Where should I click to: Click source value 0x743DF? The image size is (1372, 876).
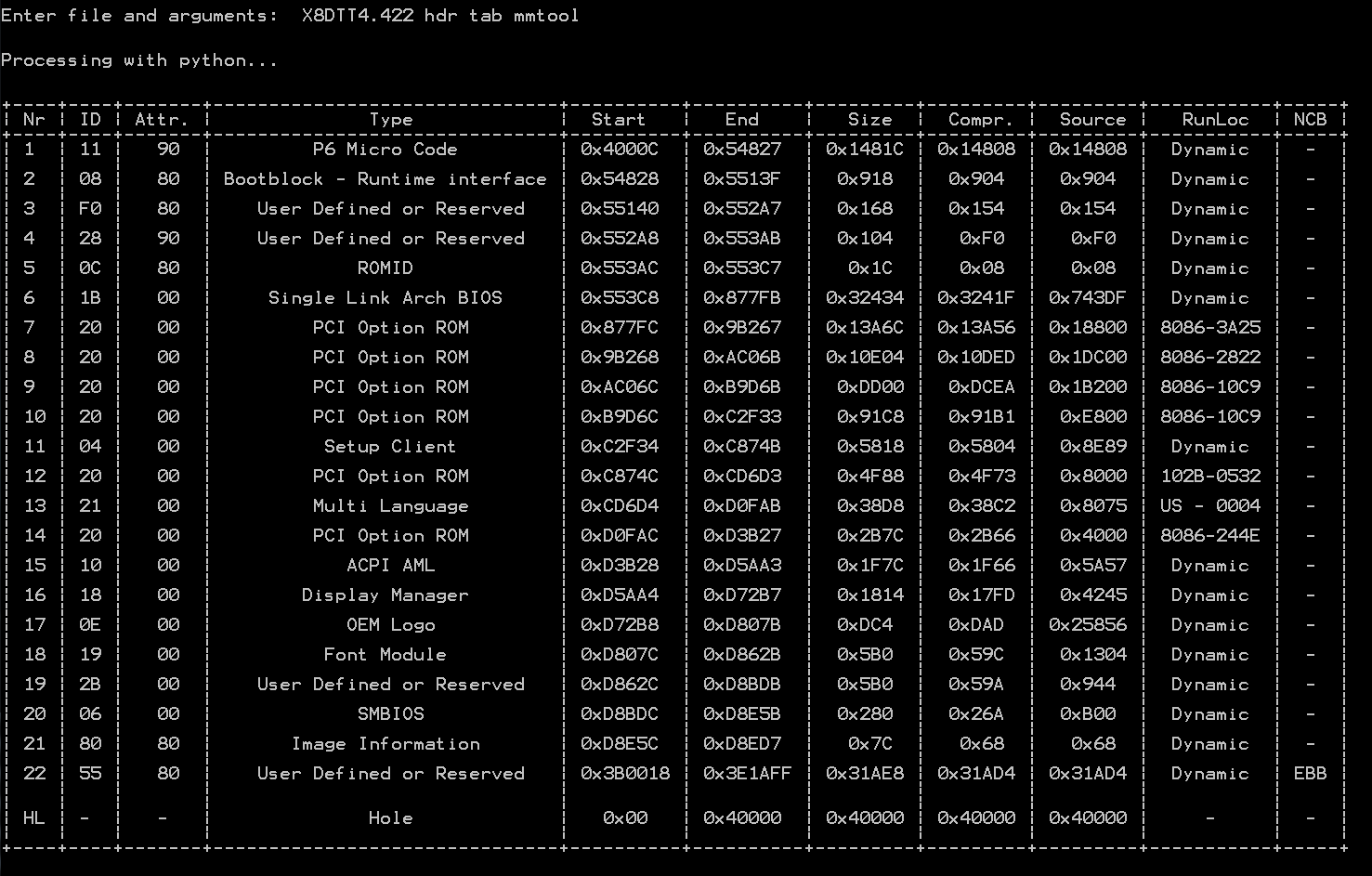tap(1087, 297)
